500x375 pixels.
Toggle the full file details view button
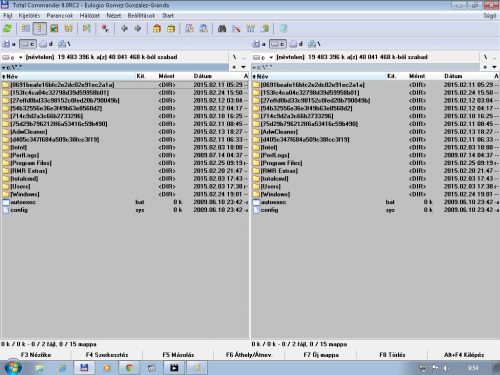pyautogui.click(x=40, y=29)
